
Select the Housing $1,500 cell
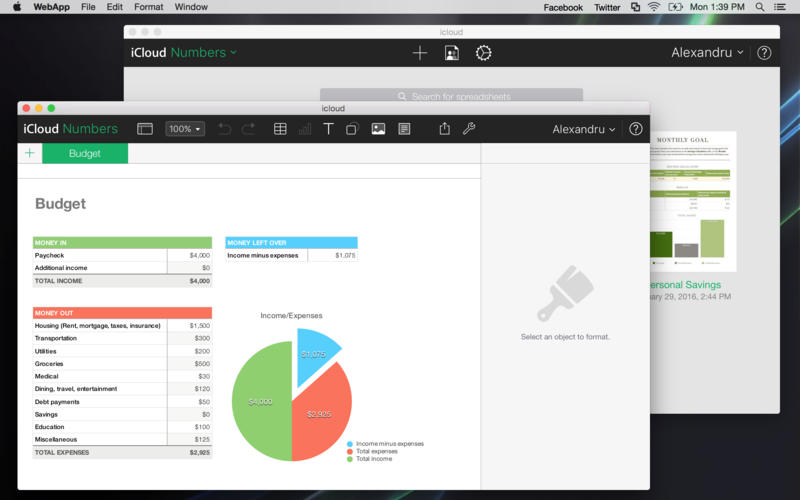[189, 326]
